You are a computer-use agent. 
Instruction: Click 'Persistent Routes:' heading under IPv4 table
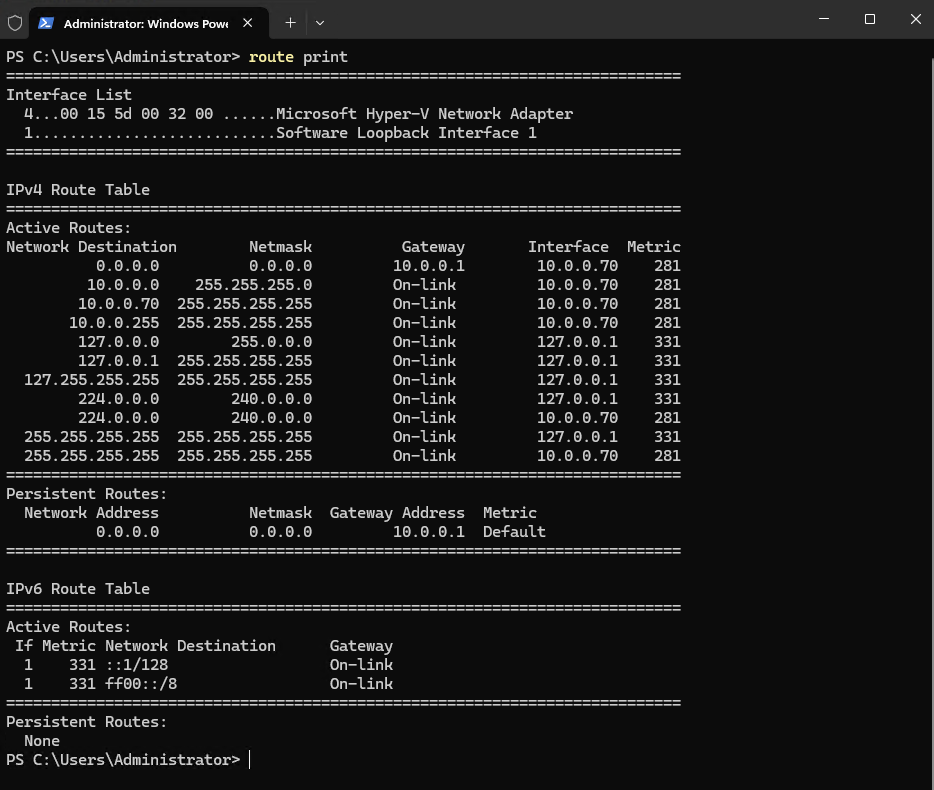pyautogui.click(x=87, y=494)
